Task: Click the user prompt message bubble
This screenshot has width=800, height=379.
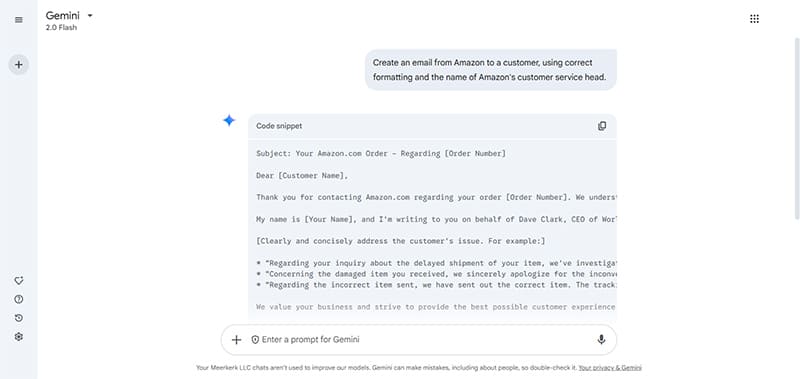Action: (x=491, y=70)
